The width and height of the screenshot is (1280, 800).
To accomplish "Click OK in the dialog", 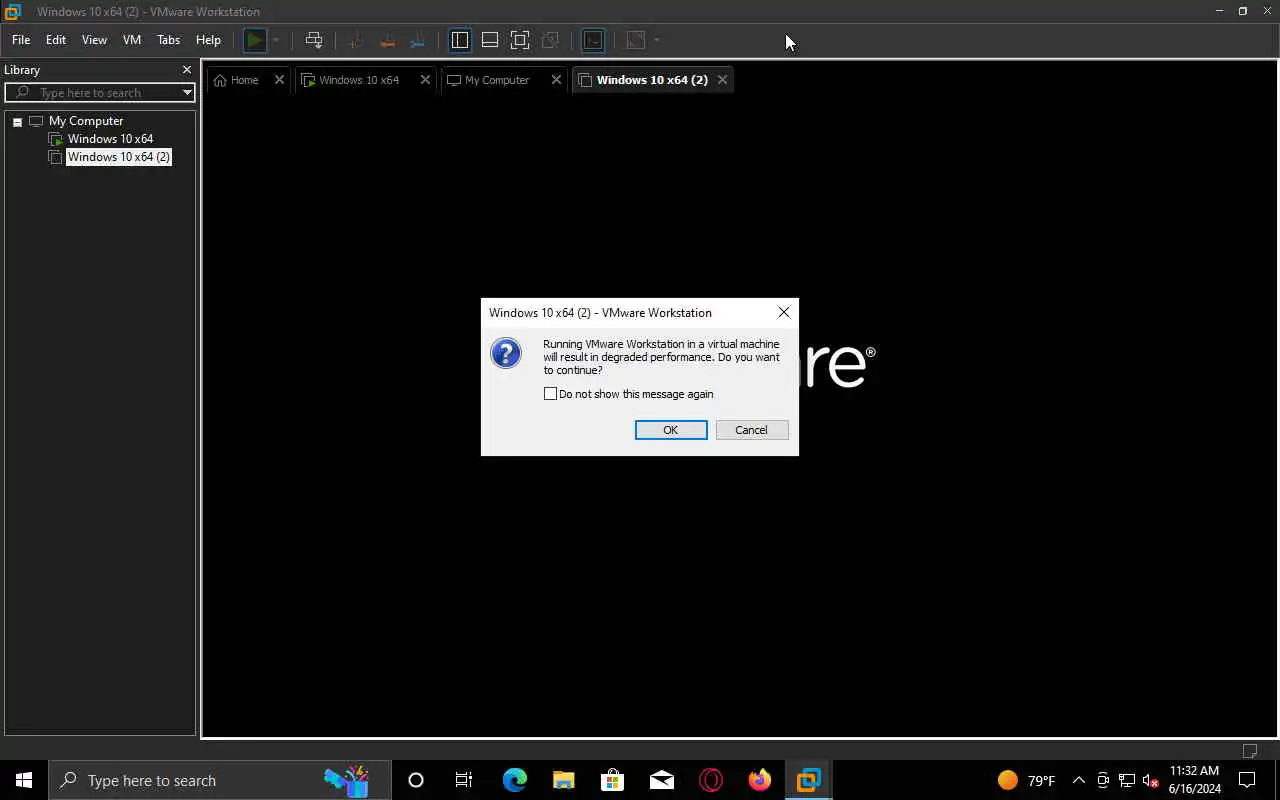I will (x=671, y=430).
